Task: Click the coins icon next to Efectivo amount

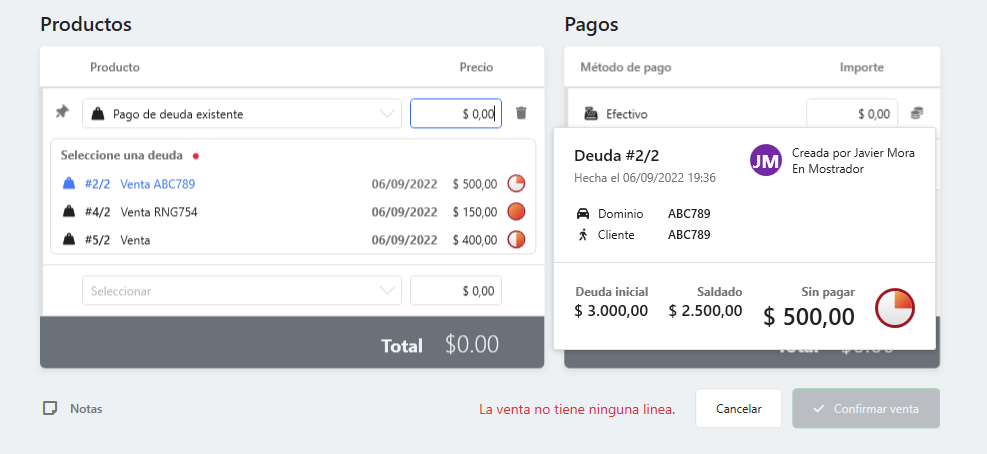Action: point(916,113)
